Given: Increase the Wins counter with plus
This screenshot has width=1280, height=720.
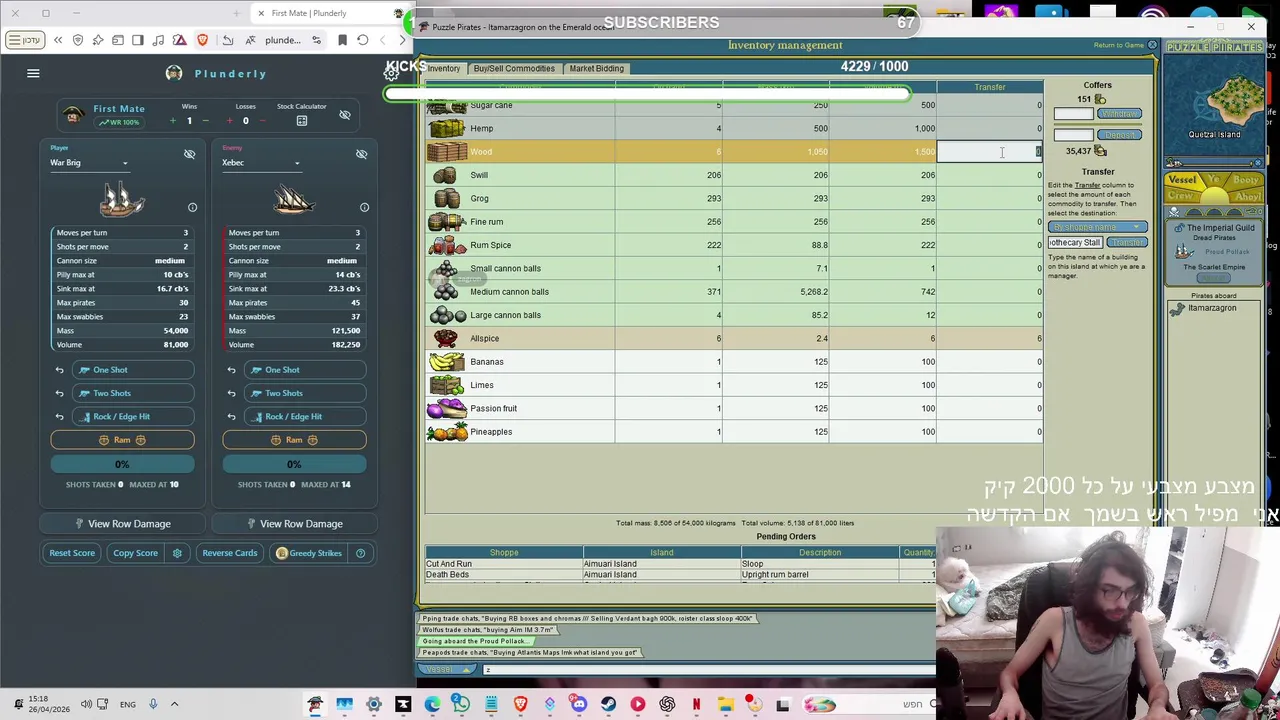Looking at the screenshot, I should click(x=172, y=121).
